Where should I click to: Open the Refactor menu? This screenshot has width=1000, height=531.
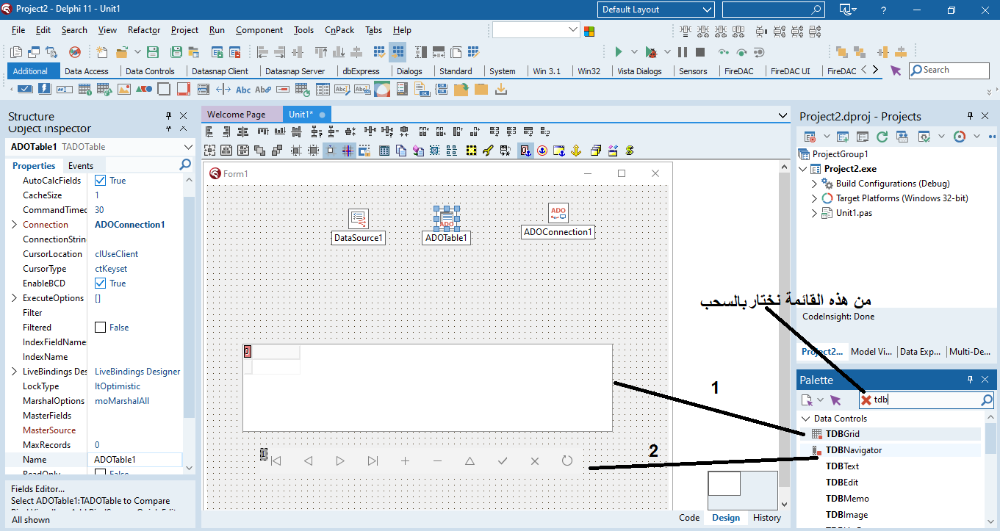[x=143, y=30]
